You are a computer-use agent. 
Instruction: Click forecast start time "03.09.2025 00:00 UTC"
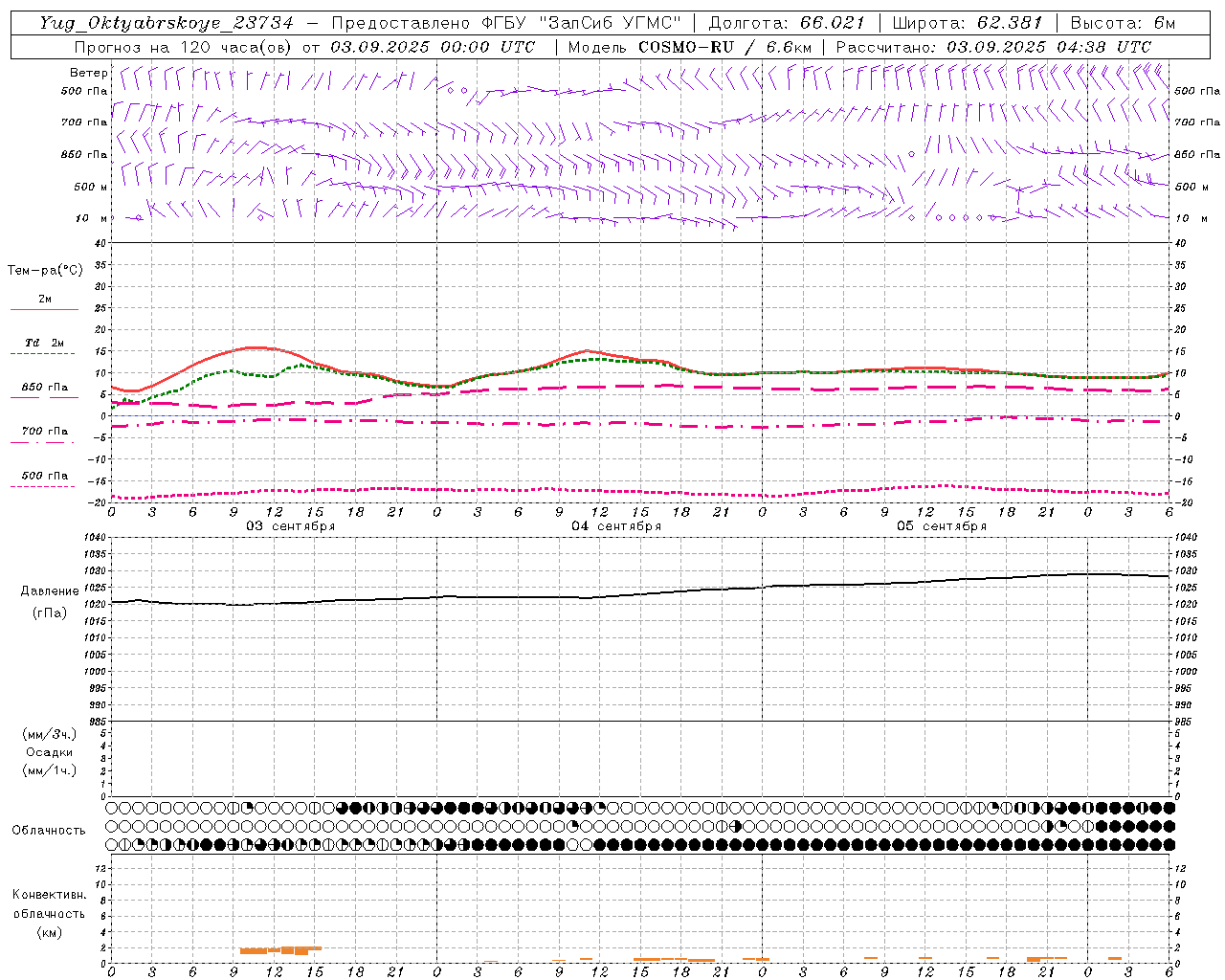[x=433, y=47]
